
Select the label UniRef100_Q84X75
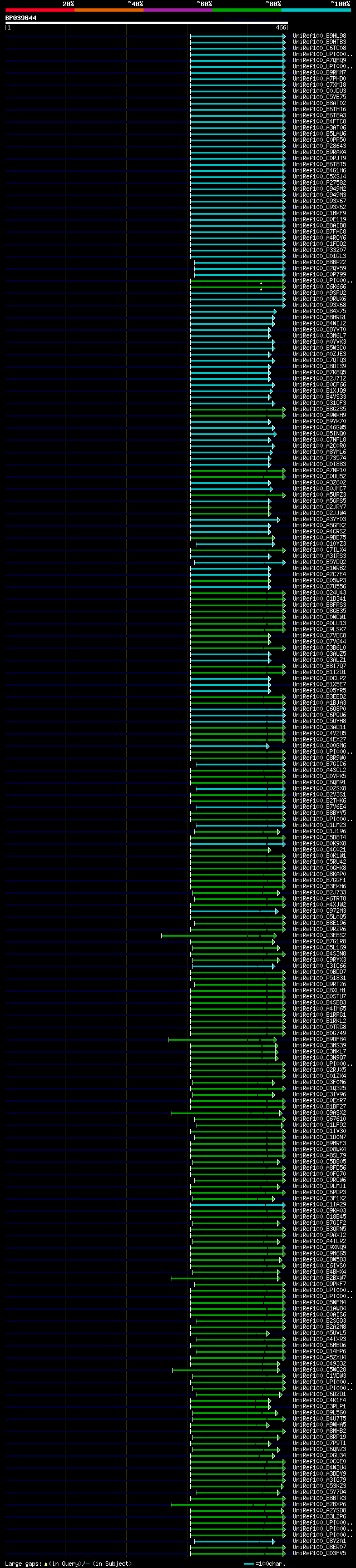[x=319, y=311]
